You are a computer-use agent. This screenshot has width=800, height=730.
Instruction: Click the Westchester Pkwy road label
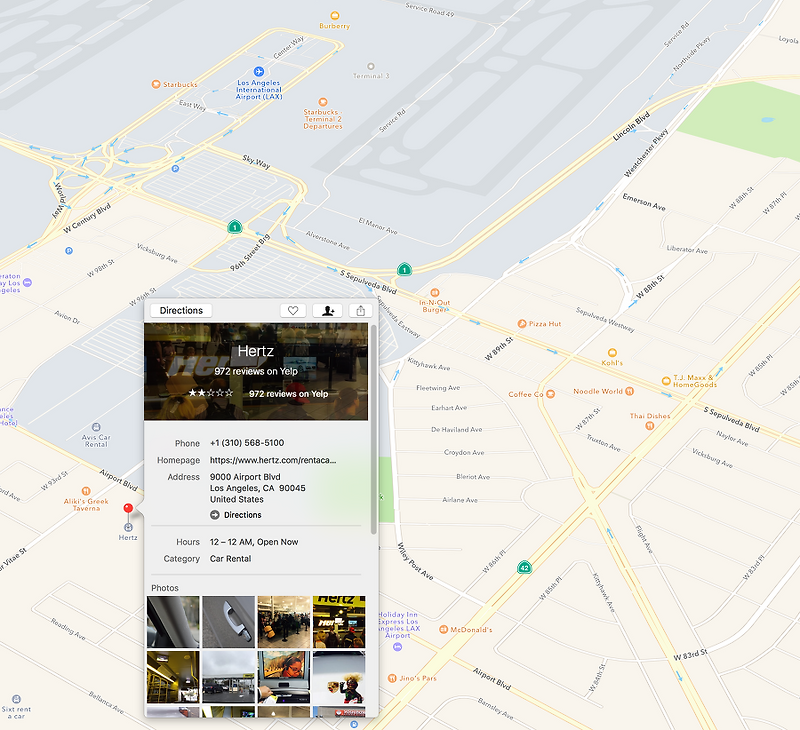tap(646, 153)
